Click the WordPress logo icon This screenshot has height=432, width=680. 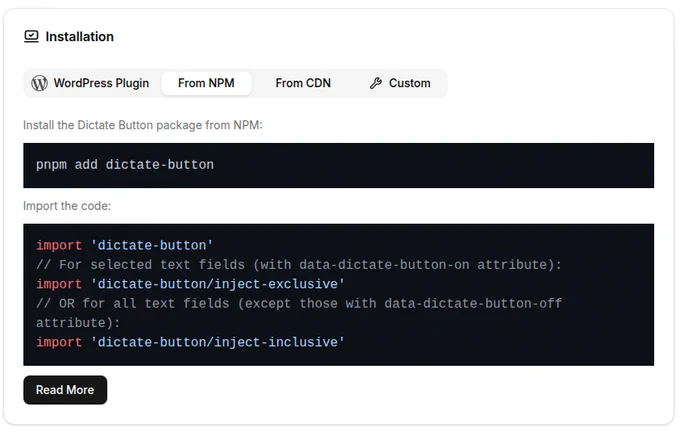coord(39,83)
